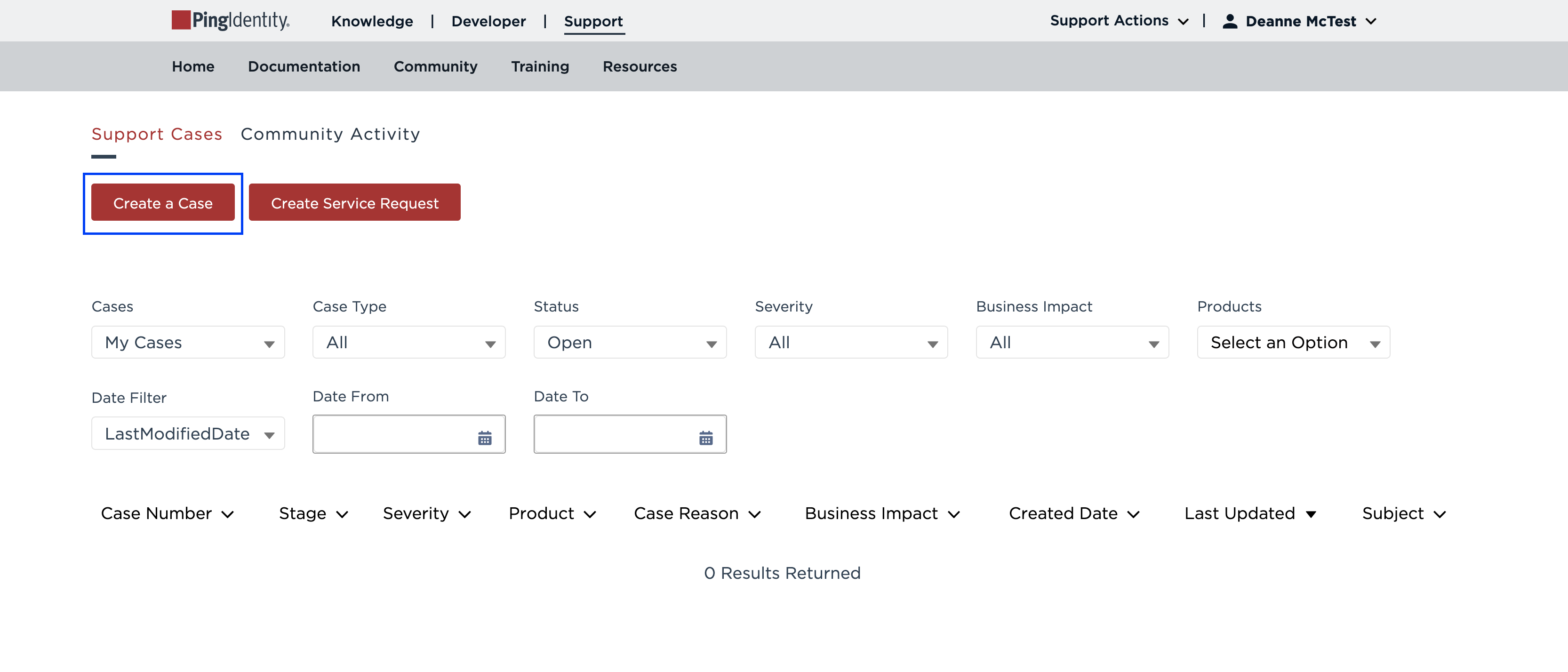Viewport: 1568px width, 672px height.
Task: Open the Business Impact filter dropdown
Action: click(1072, 342)
